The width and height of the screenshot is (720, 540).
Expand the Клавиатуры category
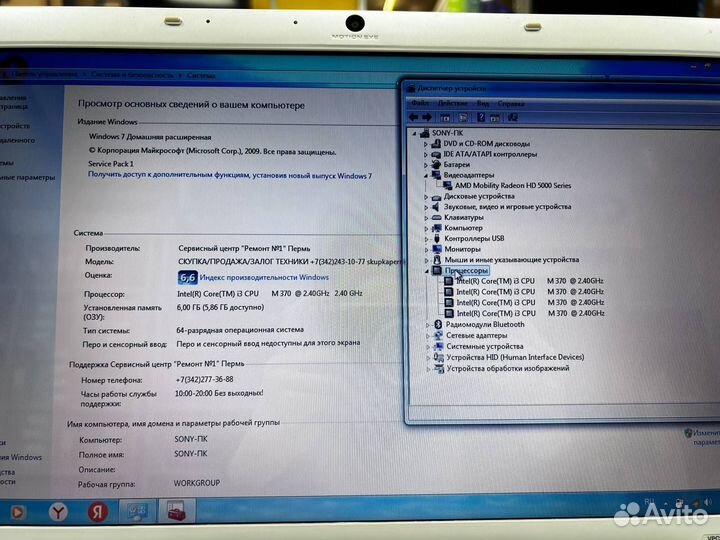tap(426, 218)
